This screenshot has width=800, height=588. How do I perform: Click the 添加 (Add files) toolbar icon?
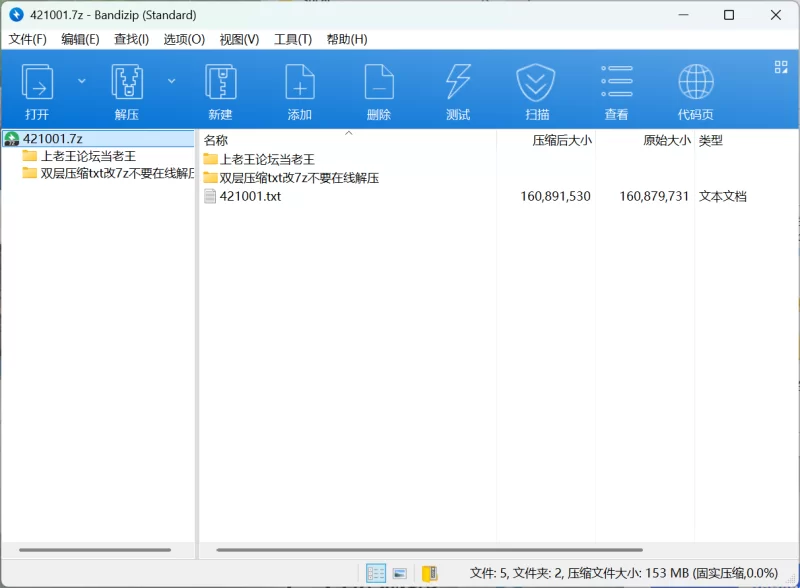point(300,90)
